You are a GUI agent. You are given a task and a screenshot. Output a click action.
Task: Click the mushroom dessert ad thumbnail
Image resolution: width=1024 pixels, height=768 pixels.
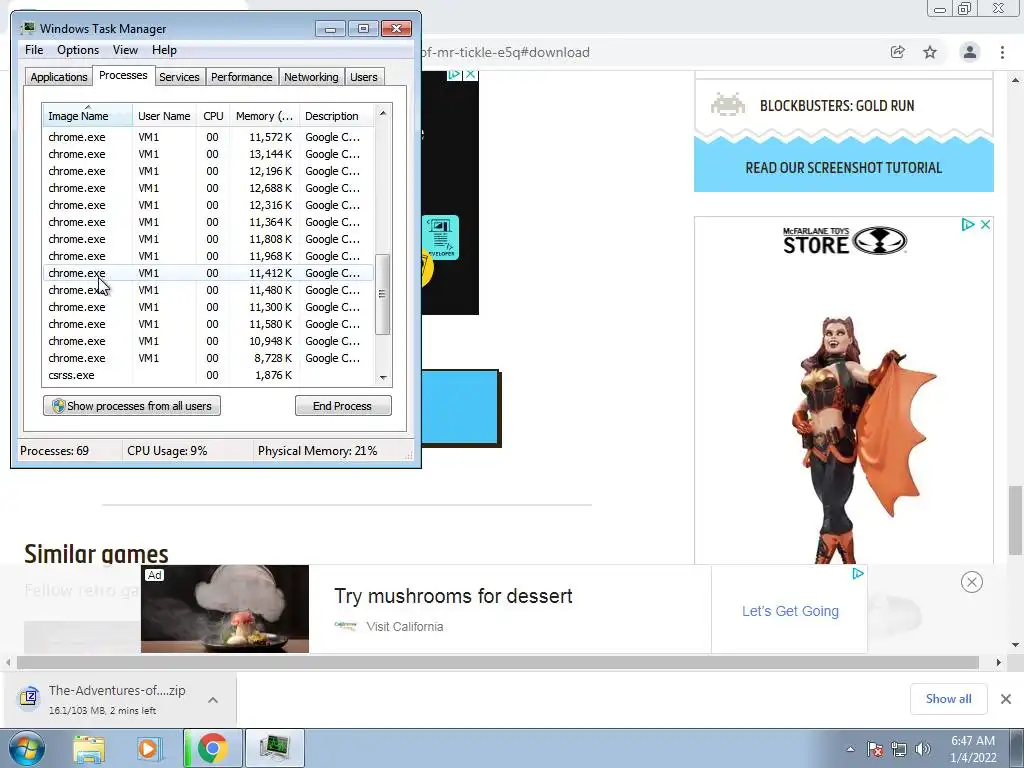(225, 609)
